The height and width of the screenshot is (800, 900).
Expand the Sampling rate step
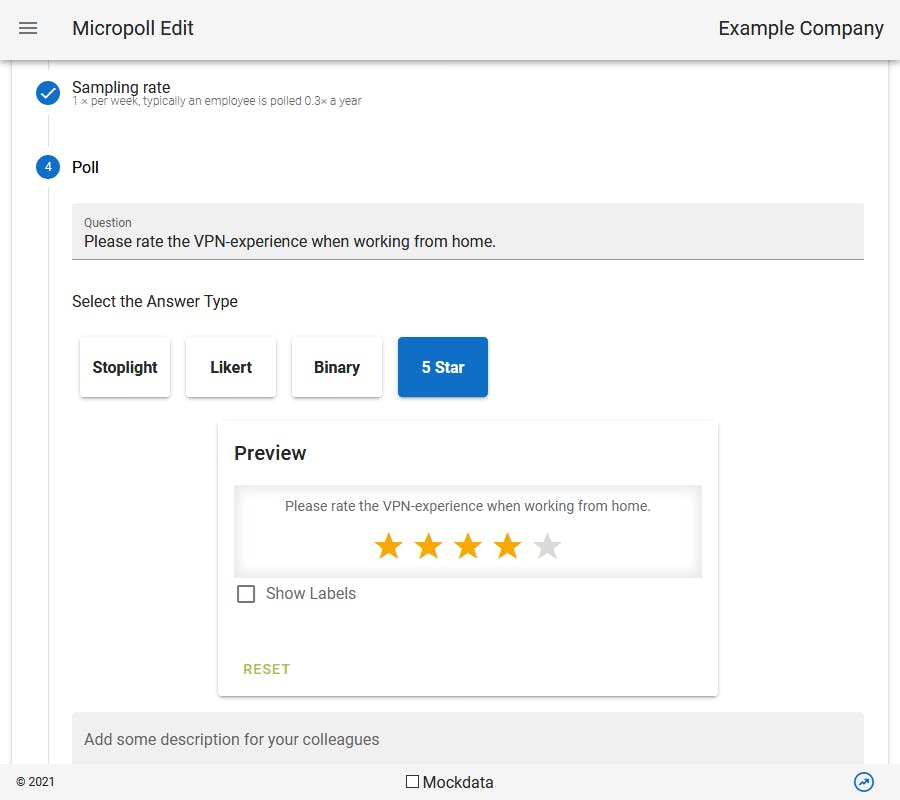[x=121, y=88]
